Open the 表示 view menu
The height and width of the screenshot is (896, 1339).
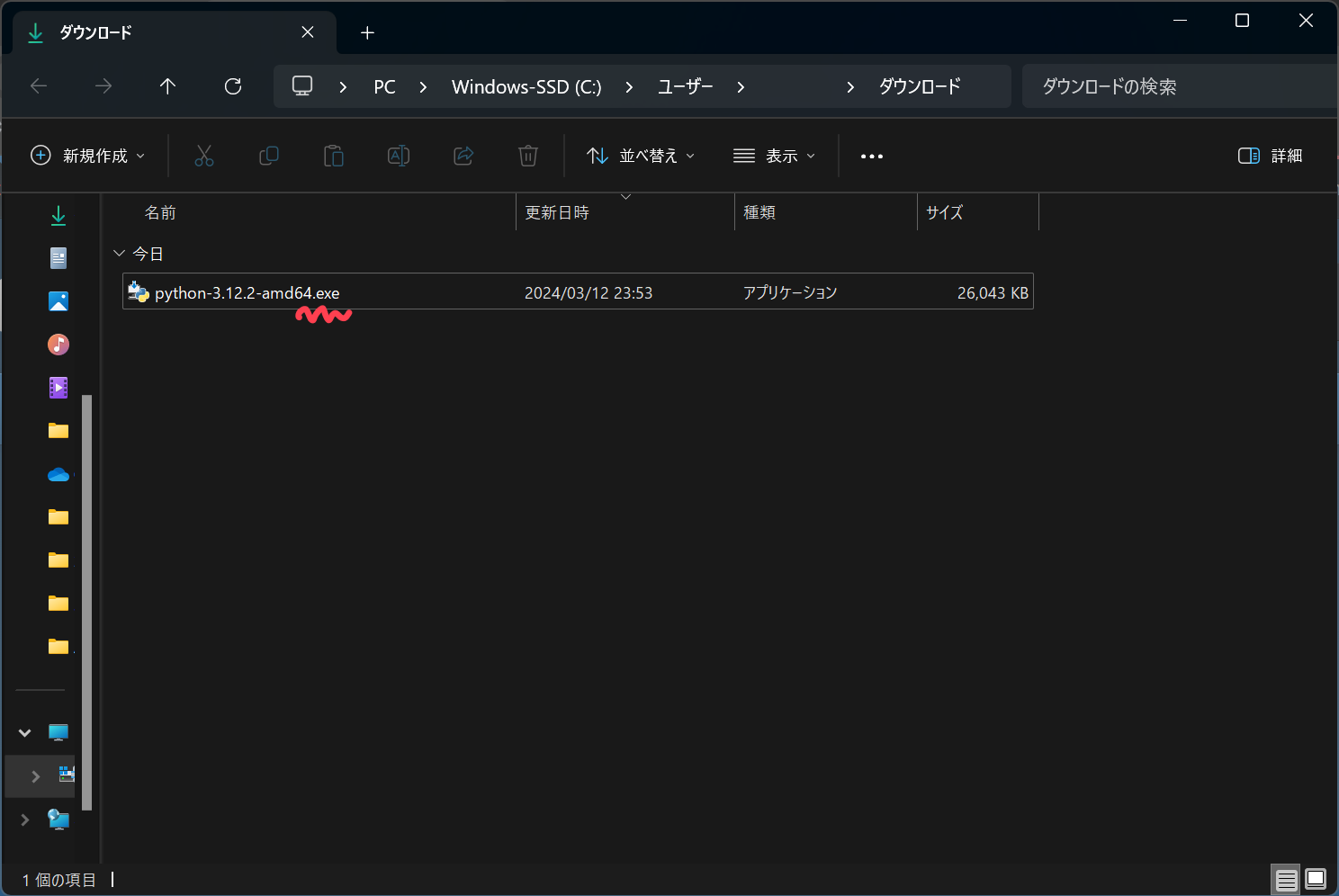point(774,156)
